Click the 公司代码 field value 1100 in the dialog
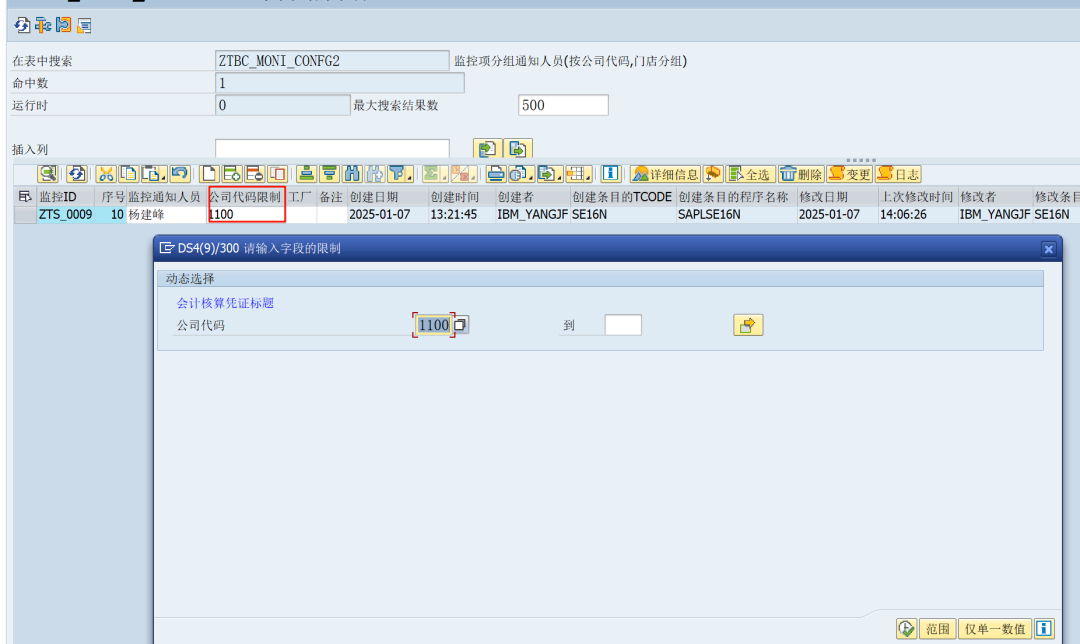The image size is (1080, 644). tap(433, 325)
